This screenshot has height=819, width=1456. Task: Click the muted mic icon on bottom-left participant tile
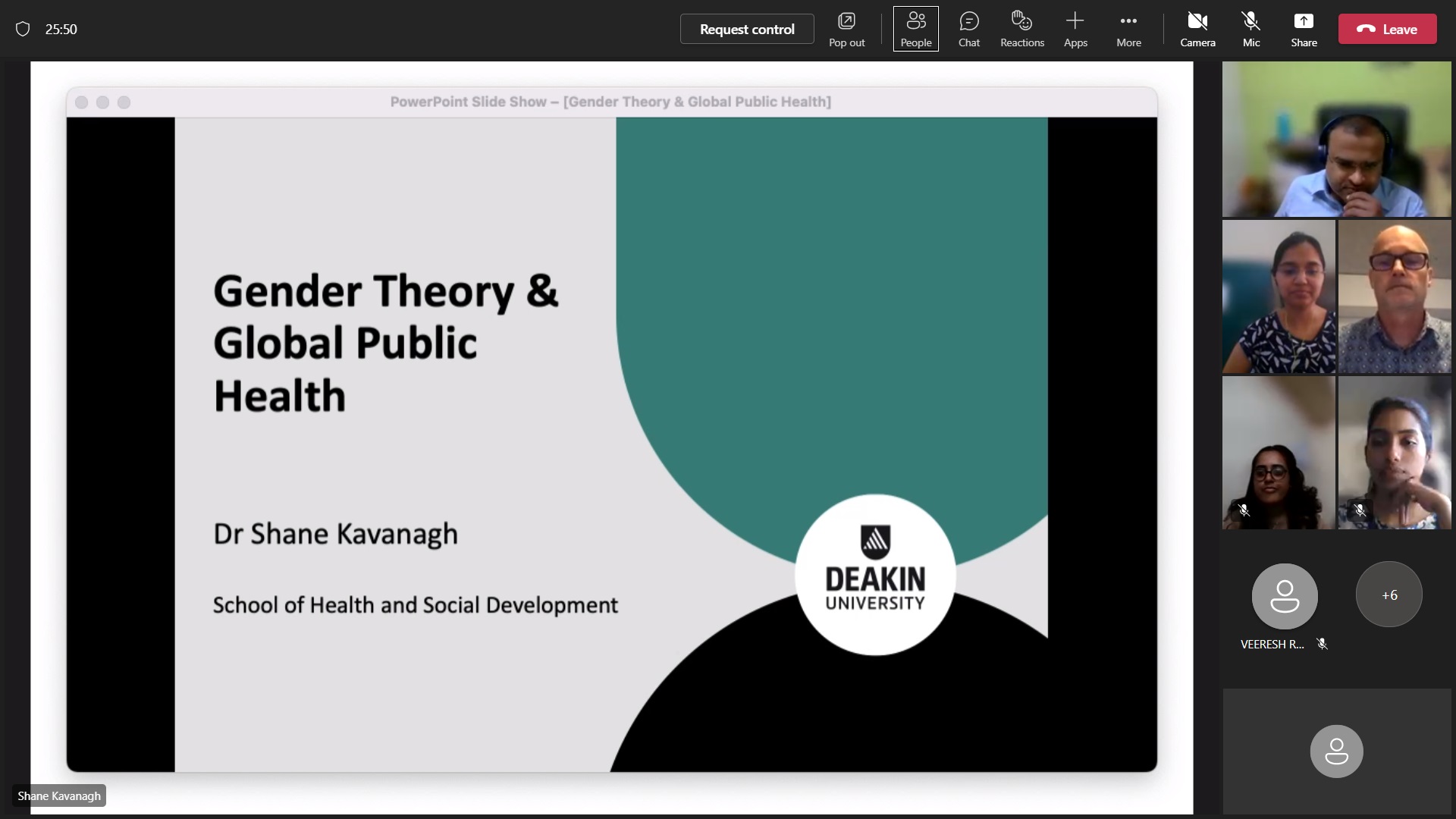coord(1244,510)
